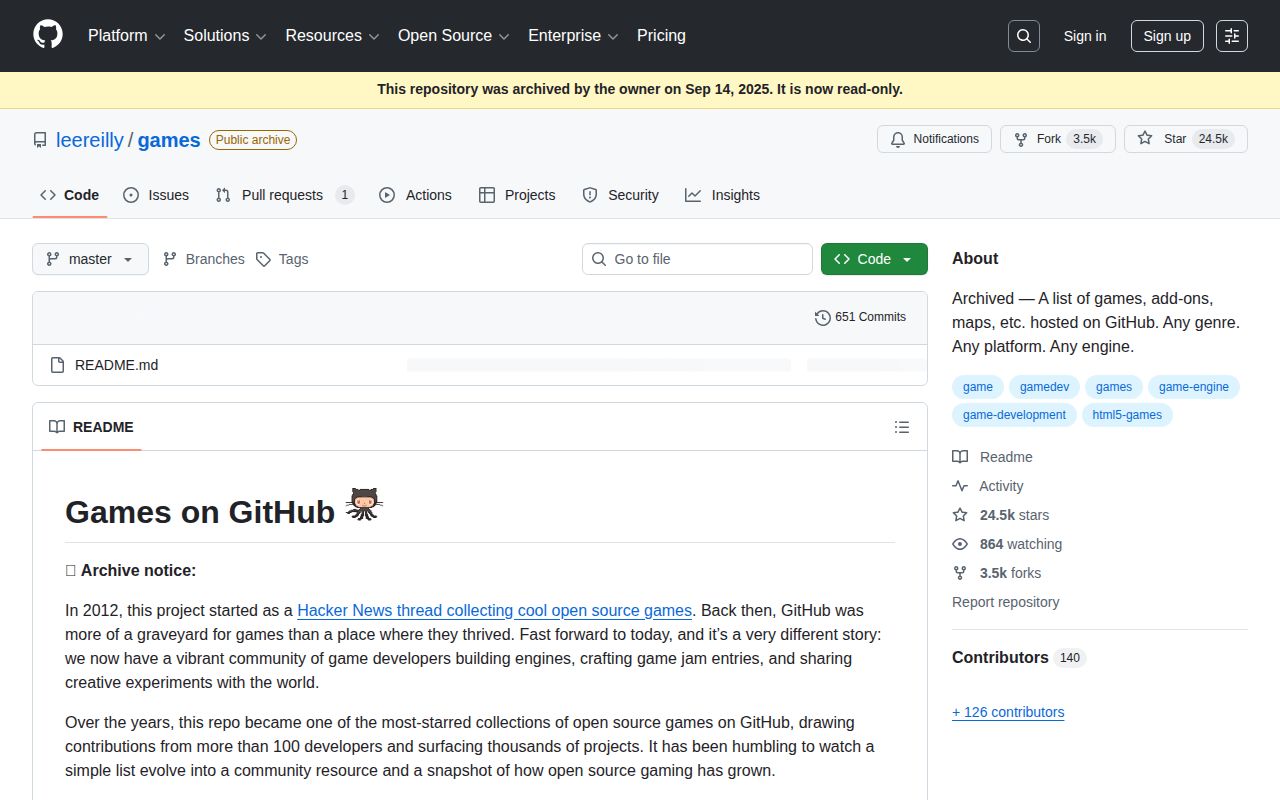Open the Hacker News thread link
The width and height of the screenshot is (1280, 800).
click(x=494, y=610)
